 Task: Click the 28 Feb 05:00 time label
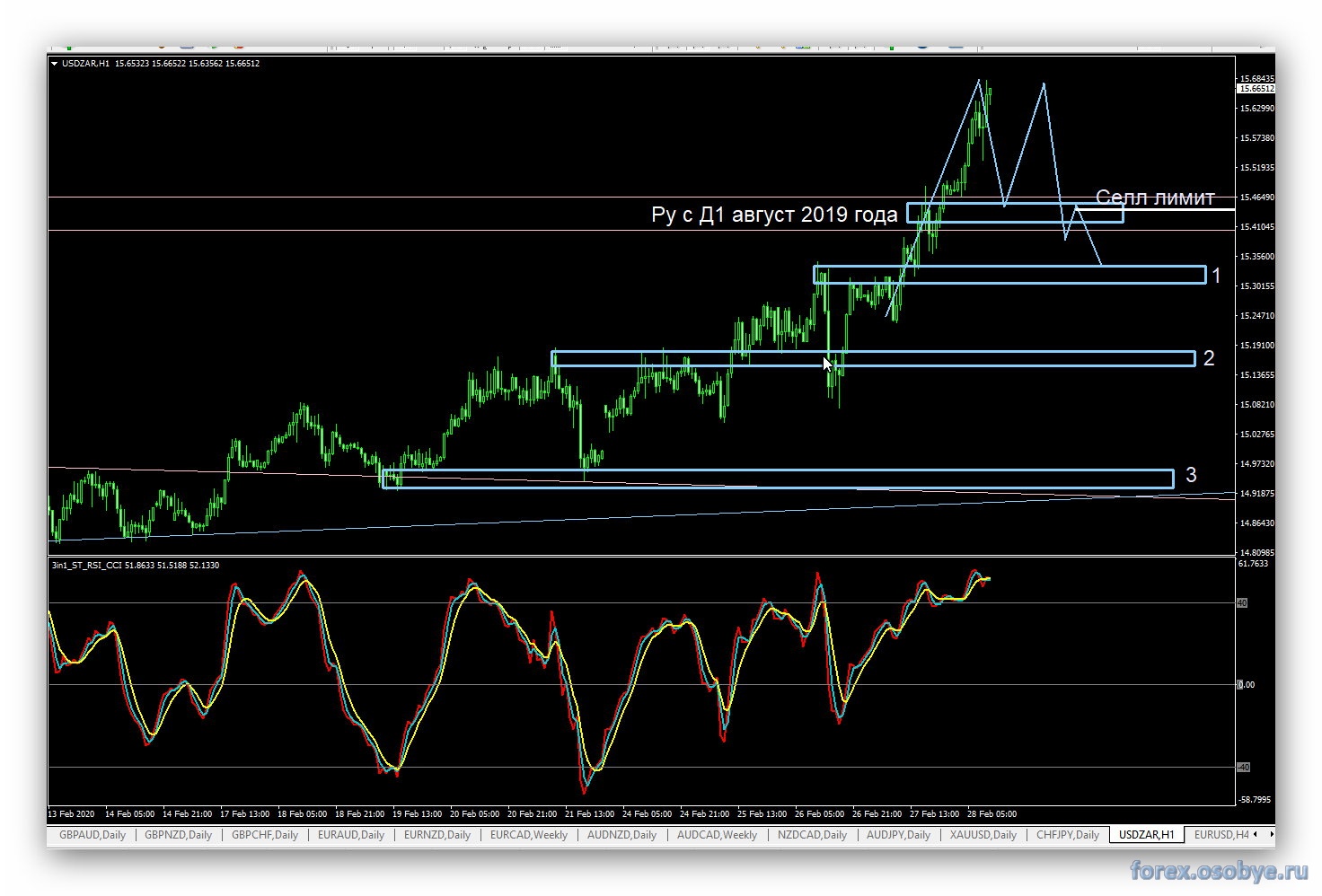click(991, 814)
